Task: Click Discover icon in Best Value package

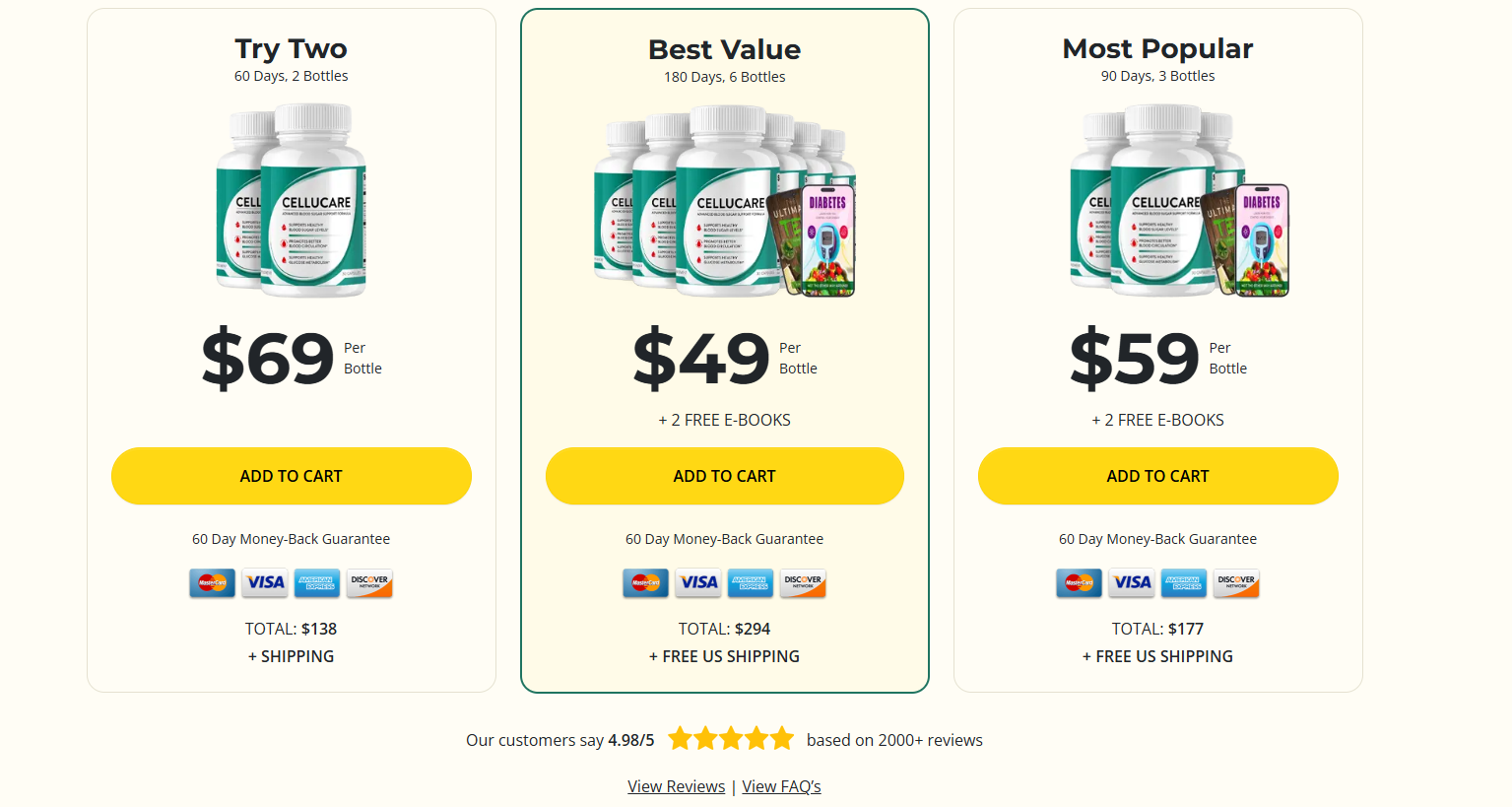Action: (803, 583)
